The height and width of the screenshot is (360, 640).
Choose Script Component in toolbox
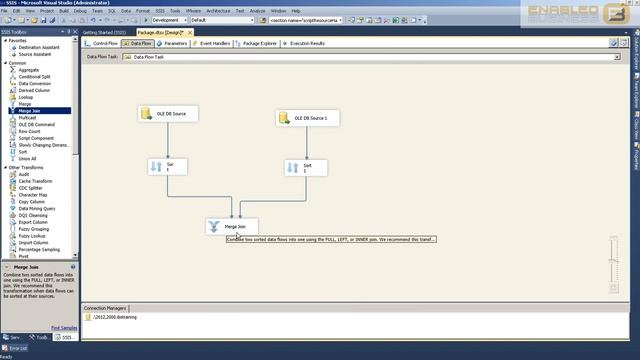click(36, 138)
